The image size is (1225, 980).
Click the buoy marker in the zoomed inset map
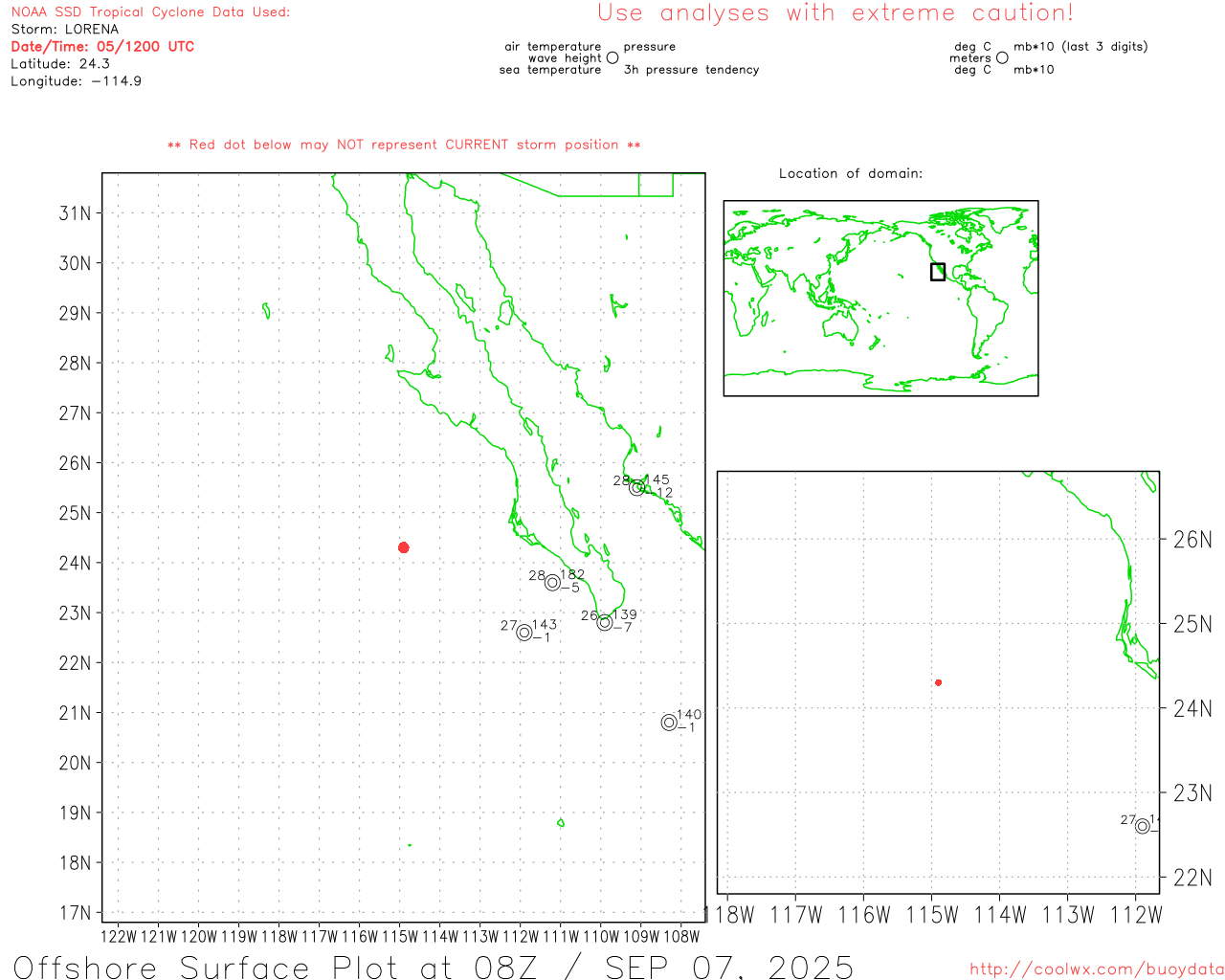coord(1143,826)
